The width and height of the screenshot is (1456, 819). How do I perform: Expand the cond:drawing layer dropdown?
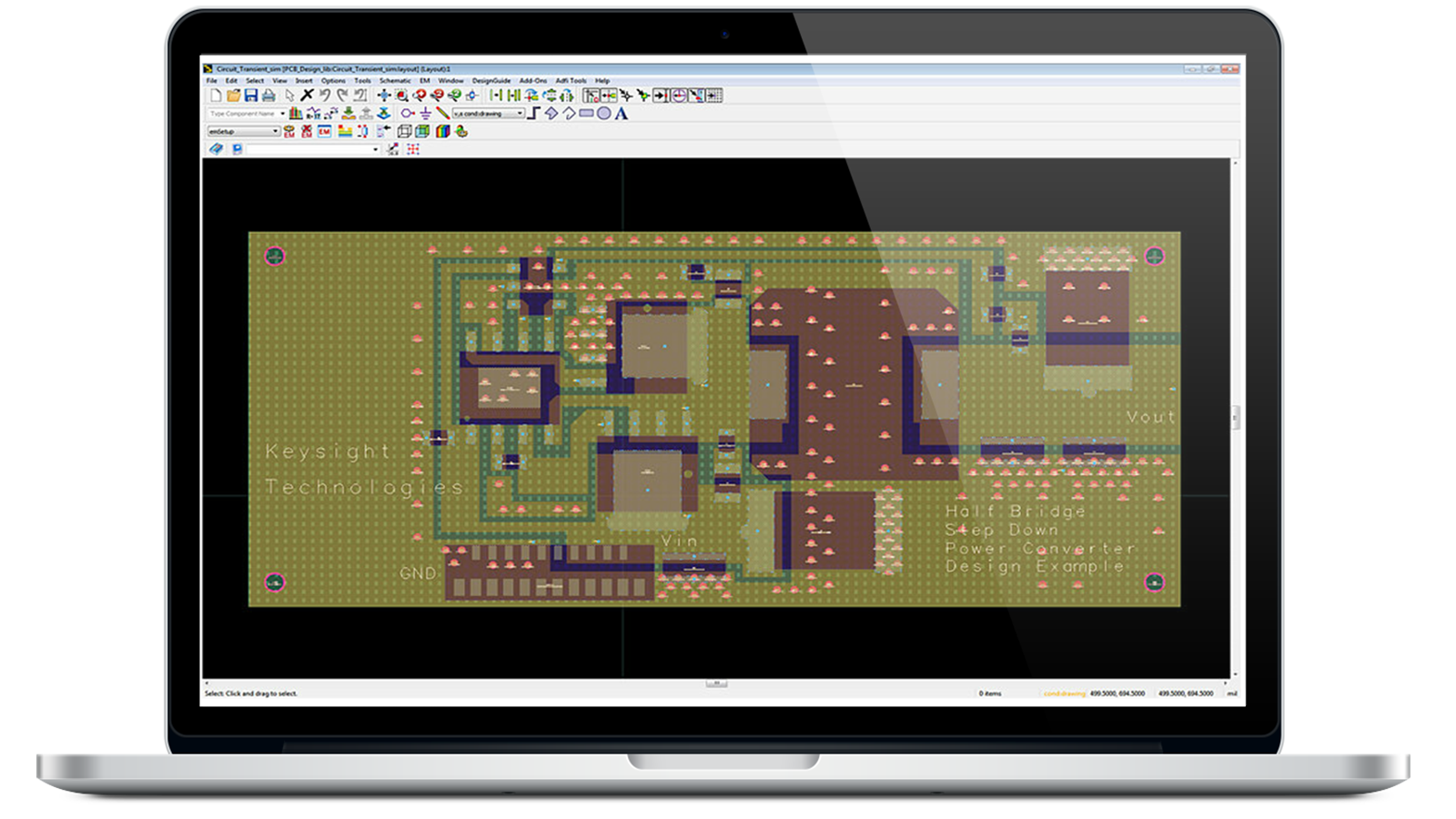[x=520, y=114]
